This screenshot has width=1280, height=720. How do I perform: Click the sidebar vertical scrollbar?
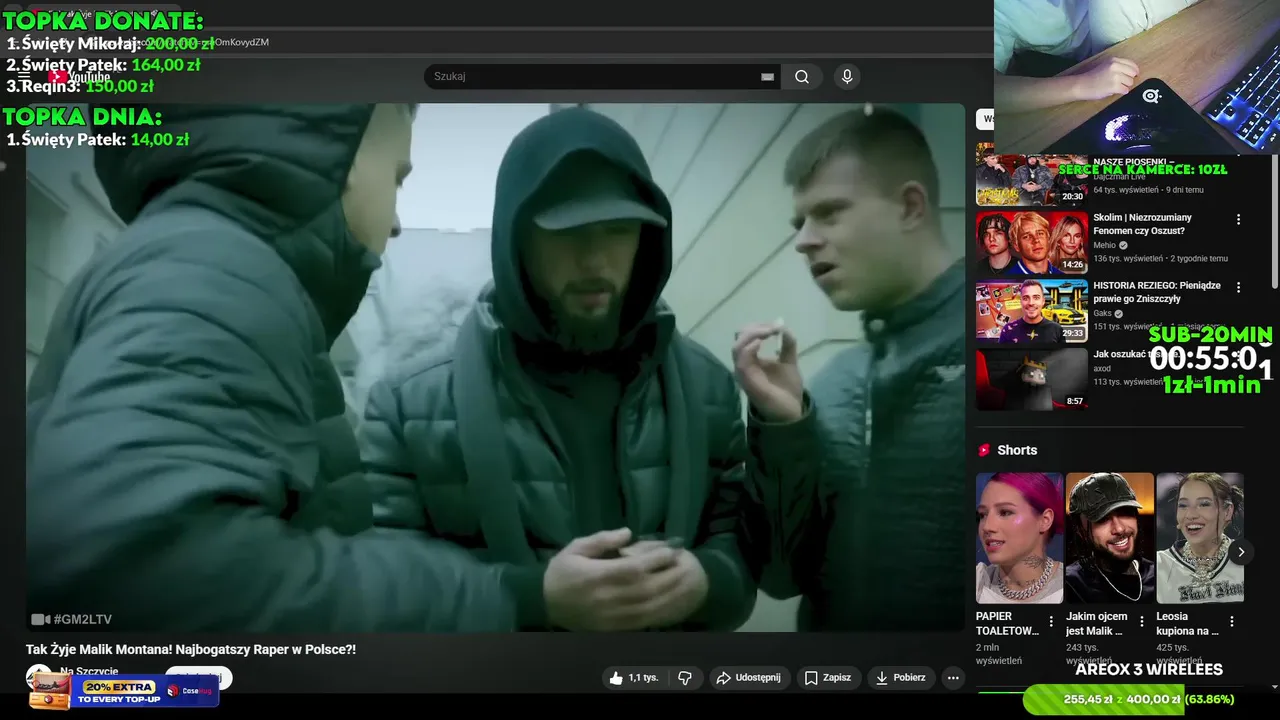(x=1273, y=220)
